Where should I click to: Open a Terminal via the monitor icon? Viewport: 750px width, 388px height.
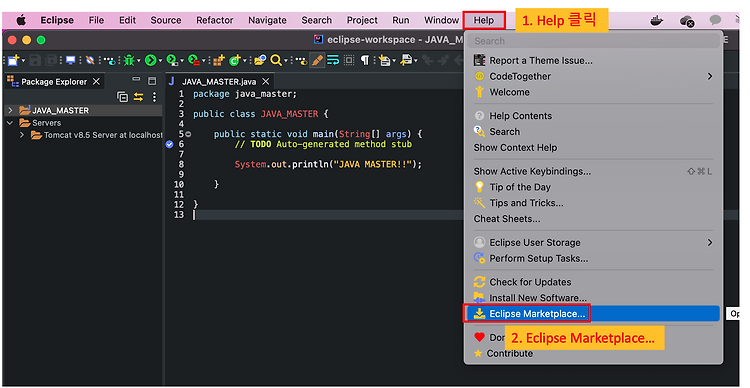(71, 60)
